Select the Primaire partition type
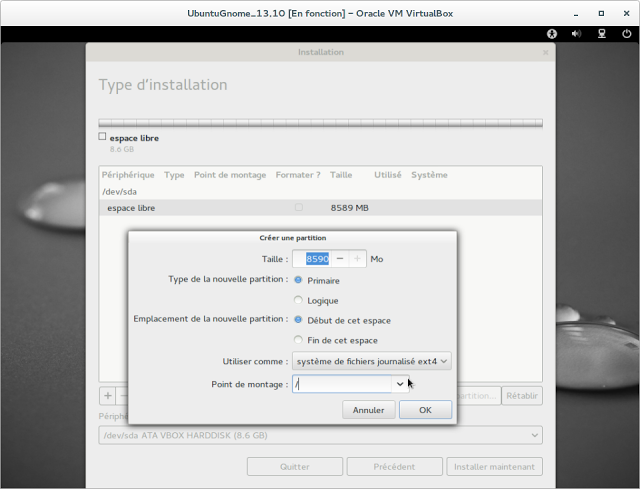640x489 pixels. pyautogui.click(x=298, y=280)
